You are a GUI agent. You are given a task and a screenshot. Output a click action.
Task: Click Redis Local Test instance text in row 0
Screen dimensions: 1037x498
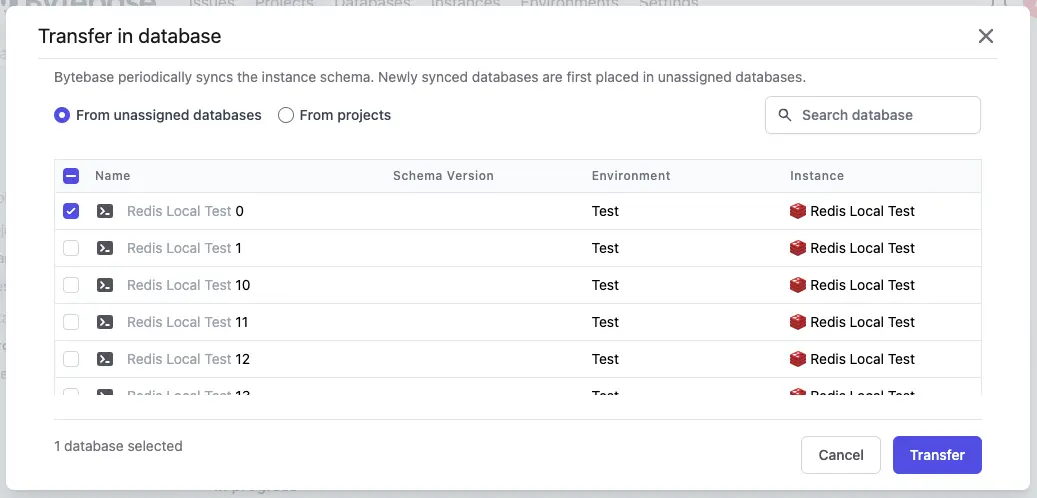pyautogui.click(x=862, y=211)
